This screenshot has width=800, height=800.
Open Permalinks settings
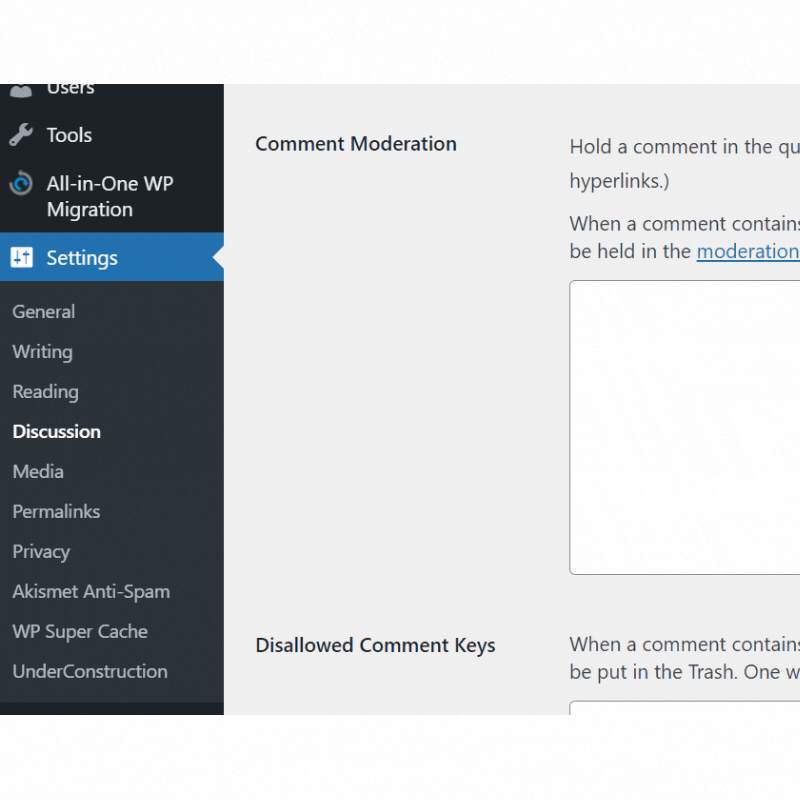[56, 511]
